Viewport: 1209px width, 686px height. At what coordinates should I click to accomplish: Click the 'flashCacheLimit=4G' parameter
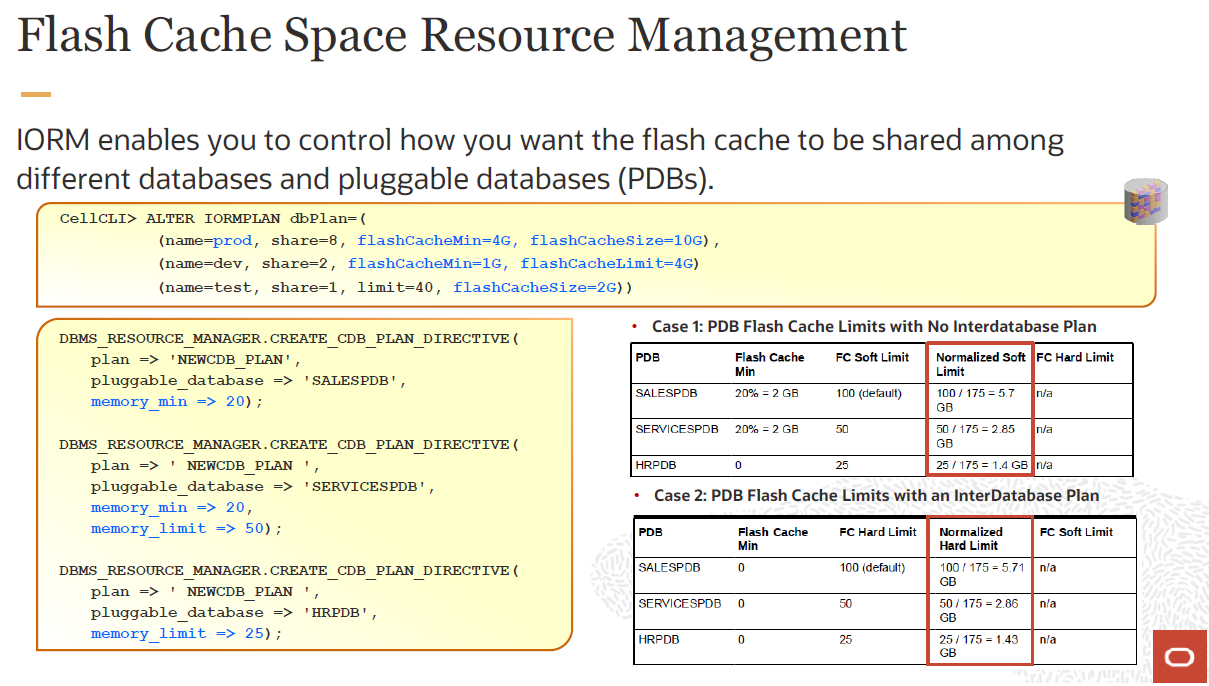605,264
